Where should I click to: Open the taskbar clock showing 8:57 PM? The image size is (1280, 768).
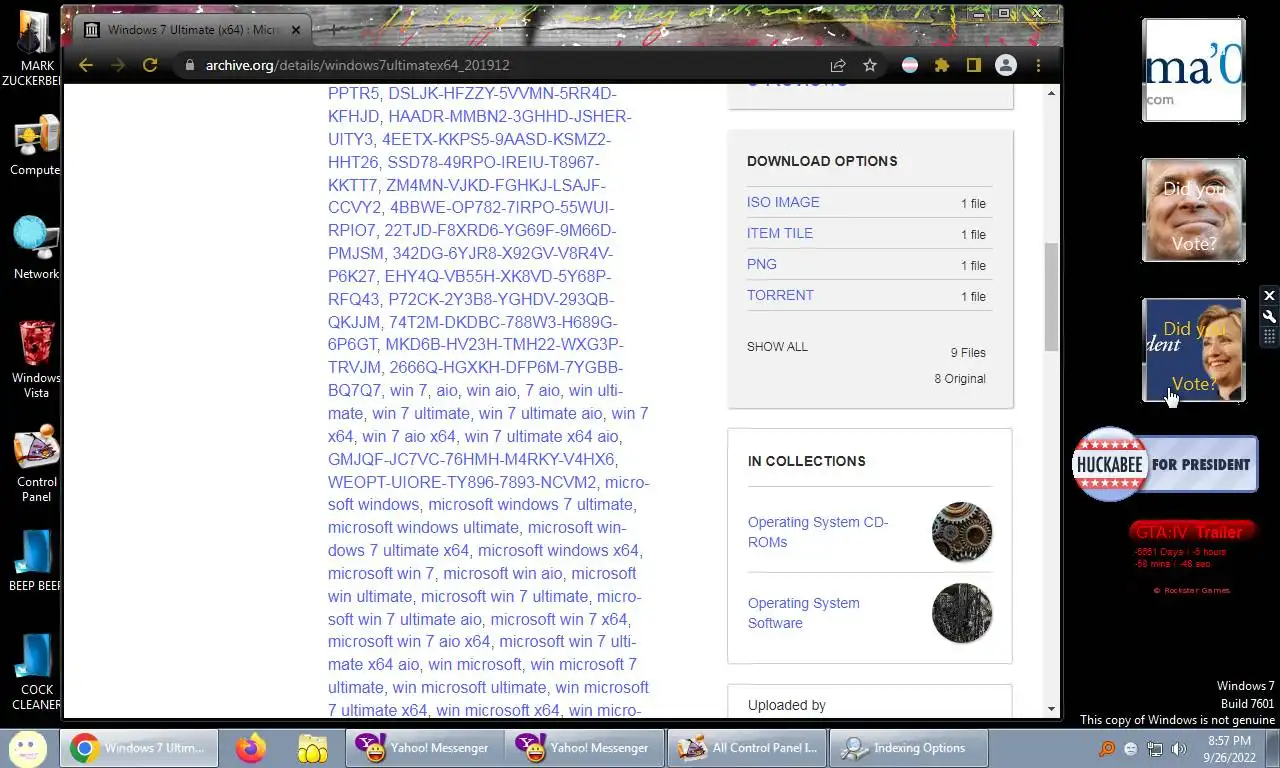pyautogui.click(x=1229, y=749)
